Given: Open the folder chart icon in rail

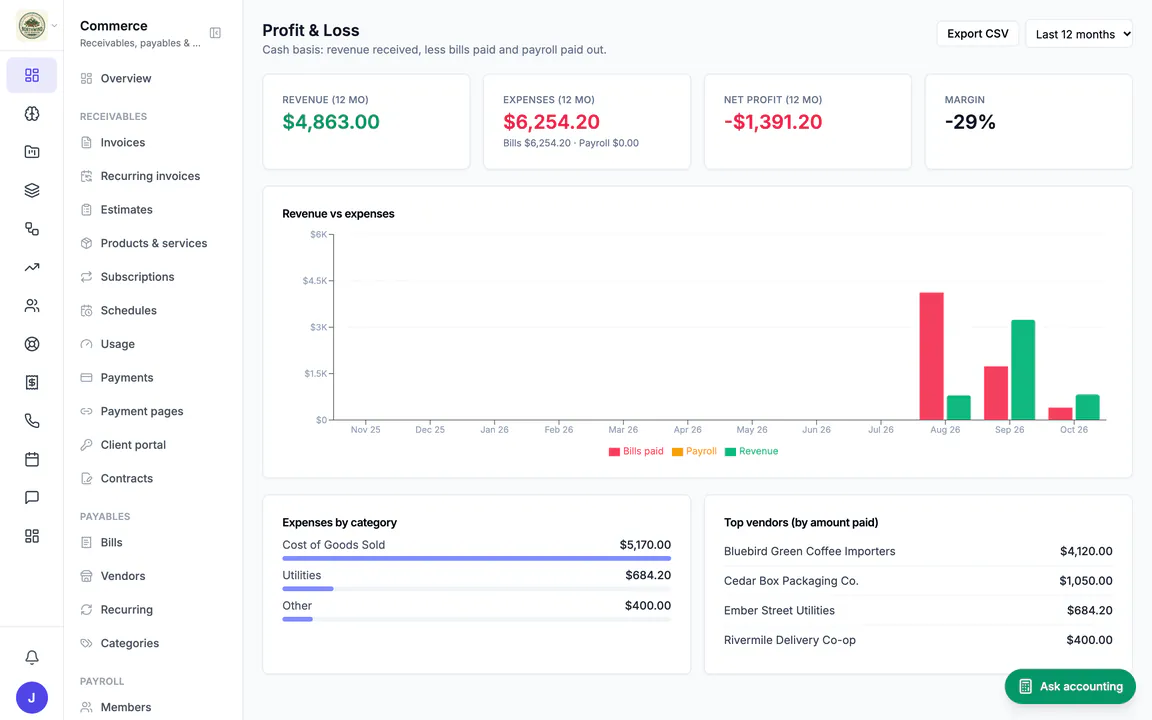Looking at the screenshot, I should click(32, 151).
